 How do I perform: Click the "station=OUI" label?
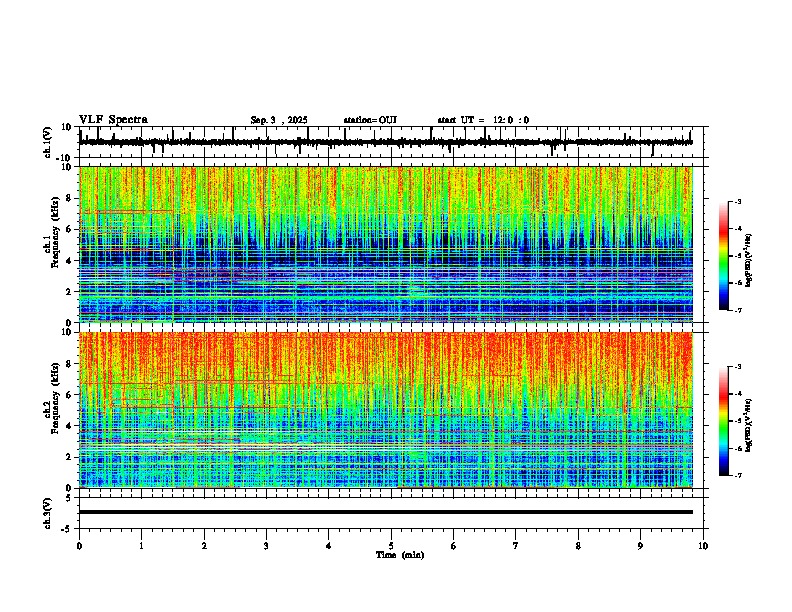tap(370, 120)
